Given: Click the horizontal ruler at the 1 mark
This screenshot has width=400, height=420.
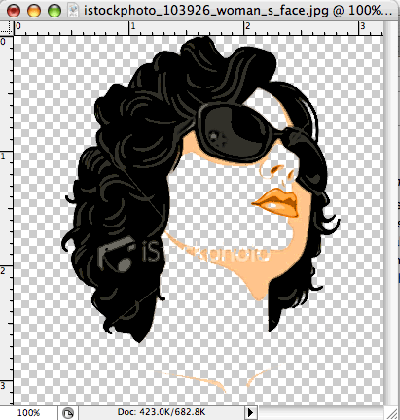Looking at the screenshot, I should point(132,27).
